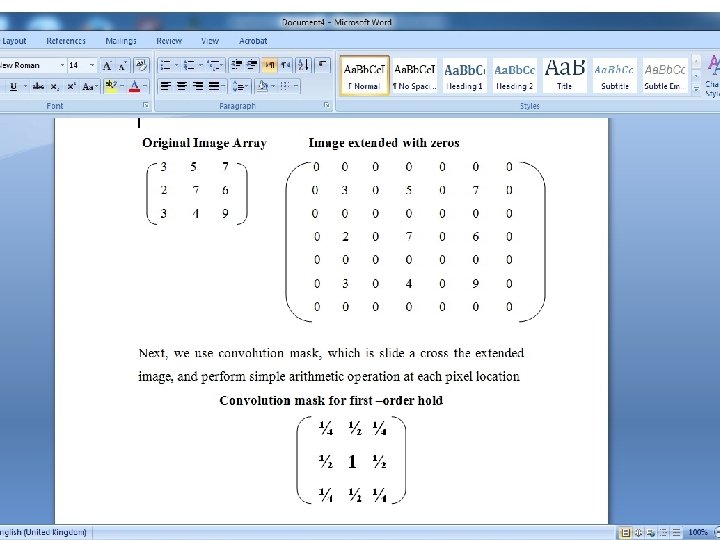Apply strikethrough to text
Image resolution: width=720 pixels, height=540 pixels.
(39, 86)
